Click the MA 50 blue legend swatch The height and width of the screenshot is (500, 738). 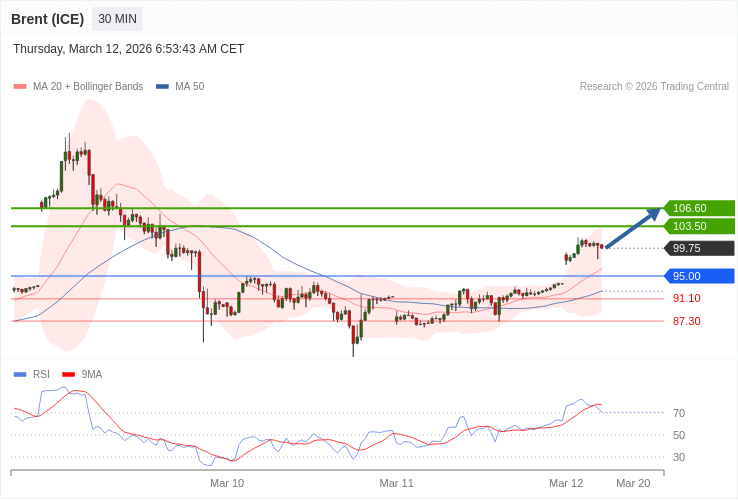pyautogui.click(x=162, y=87)
